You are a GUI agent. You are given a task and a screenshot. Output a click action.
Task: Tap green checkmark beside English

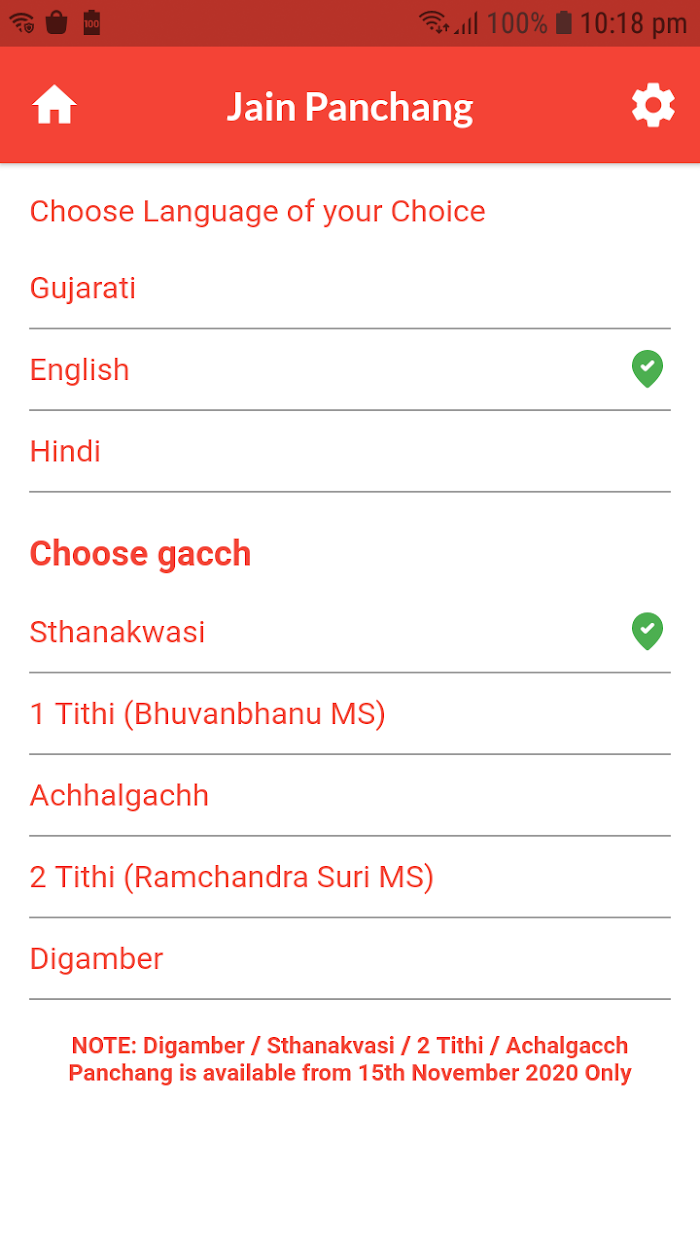tap(648, 369)
